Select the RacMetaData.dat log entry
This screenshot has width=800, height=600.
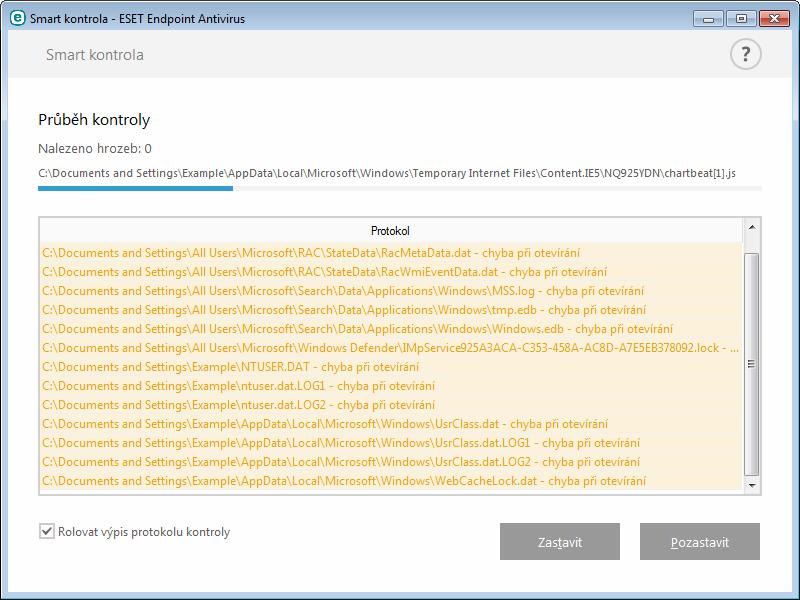click(391, 253)
